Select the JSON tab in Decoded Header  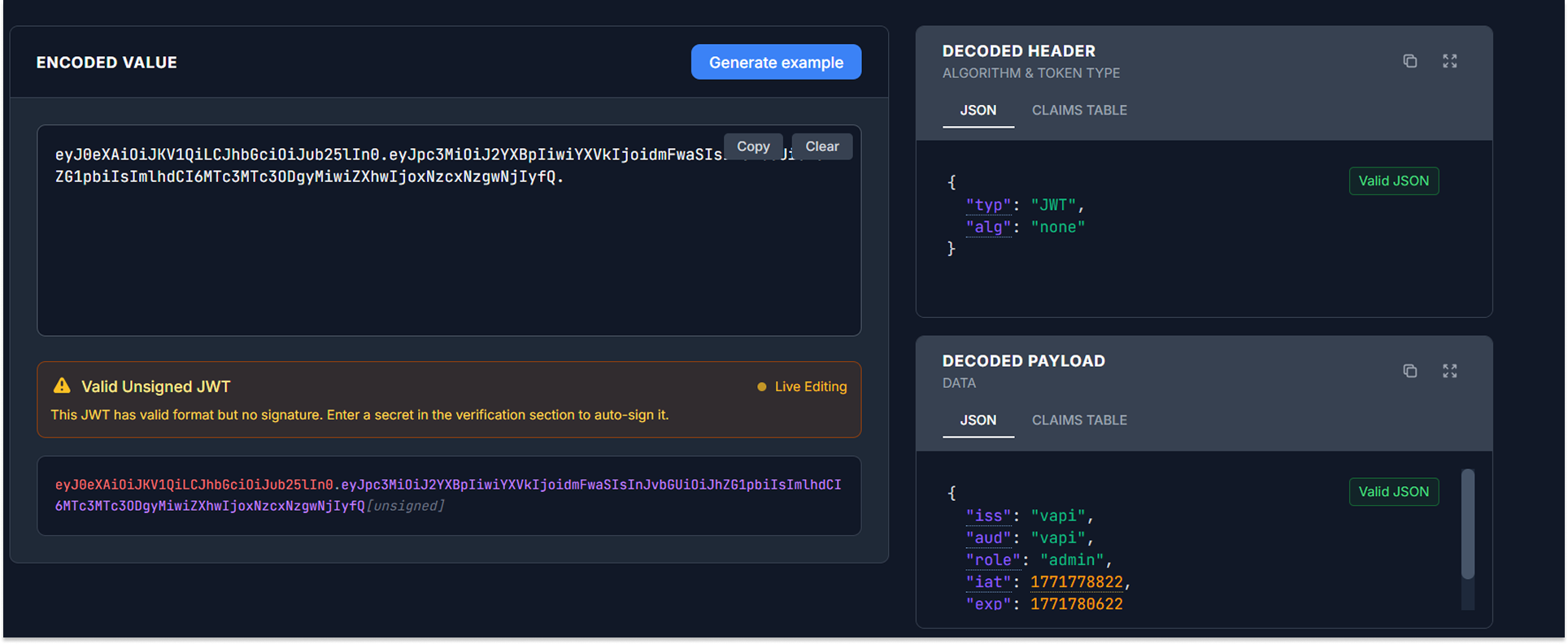click(978, 111)
